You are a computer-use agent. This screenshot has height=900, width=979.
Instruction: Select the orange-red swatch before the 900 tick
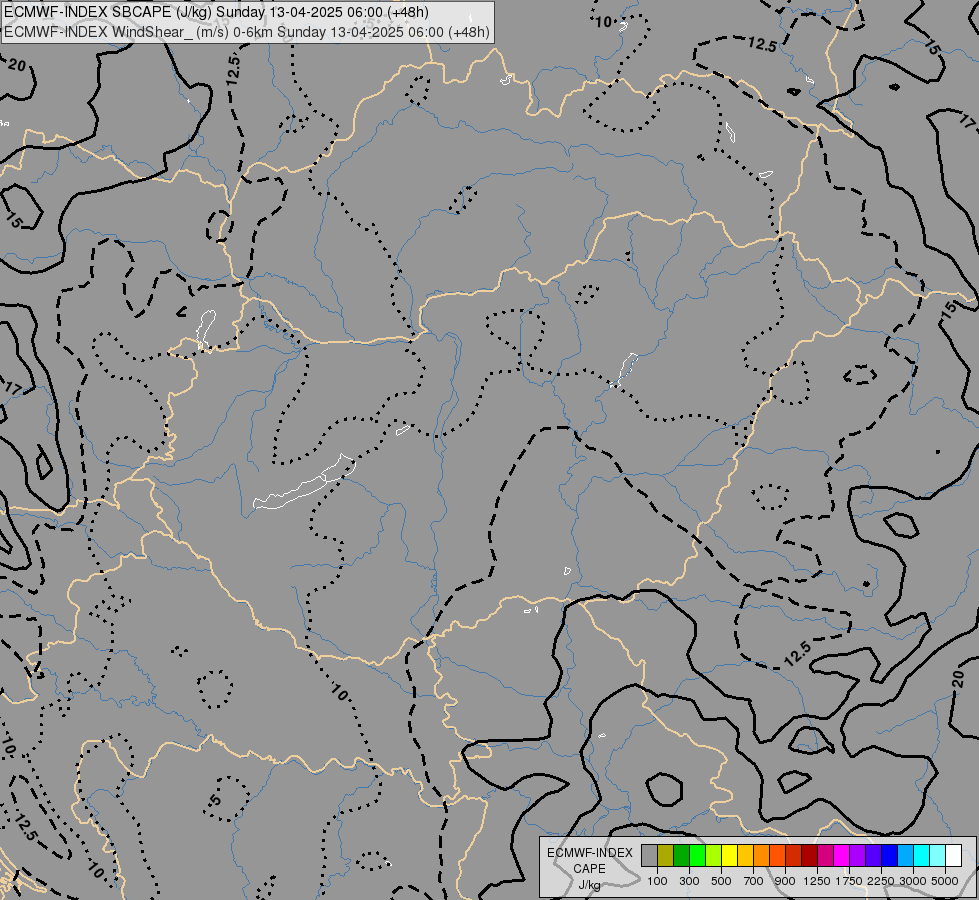click(x=777, y=855)
